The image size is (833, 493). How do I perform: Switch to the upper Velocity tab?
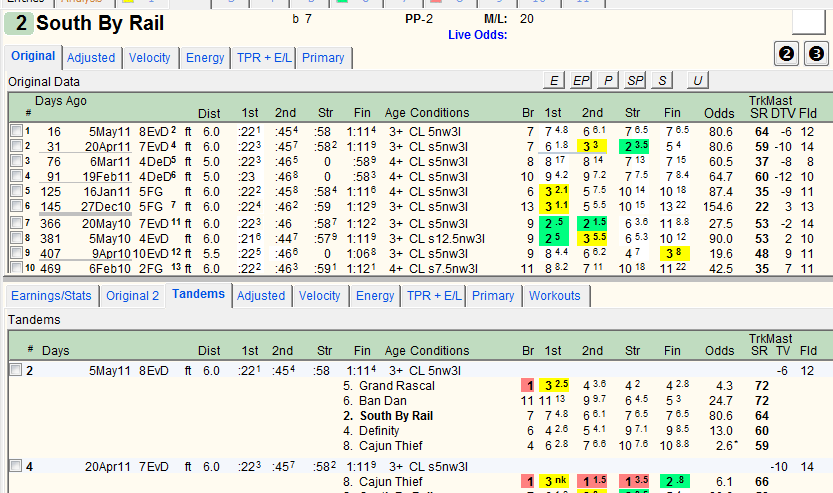pos(149,58)
